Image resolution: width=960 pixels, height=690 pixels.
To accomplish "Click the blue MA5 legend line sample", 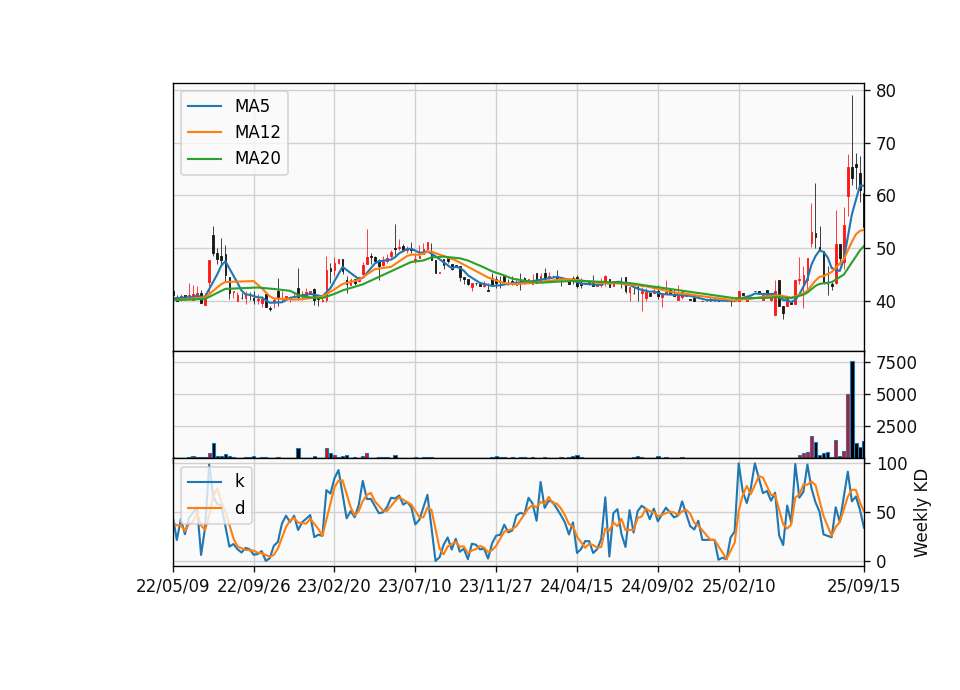I will click(204, 106).
